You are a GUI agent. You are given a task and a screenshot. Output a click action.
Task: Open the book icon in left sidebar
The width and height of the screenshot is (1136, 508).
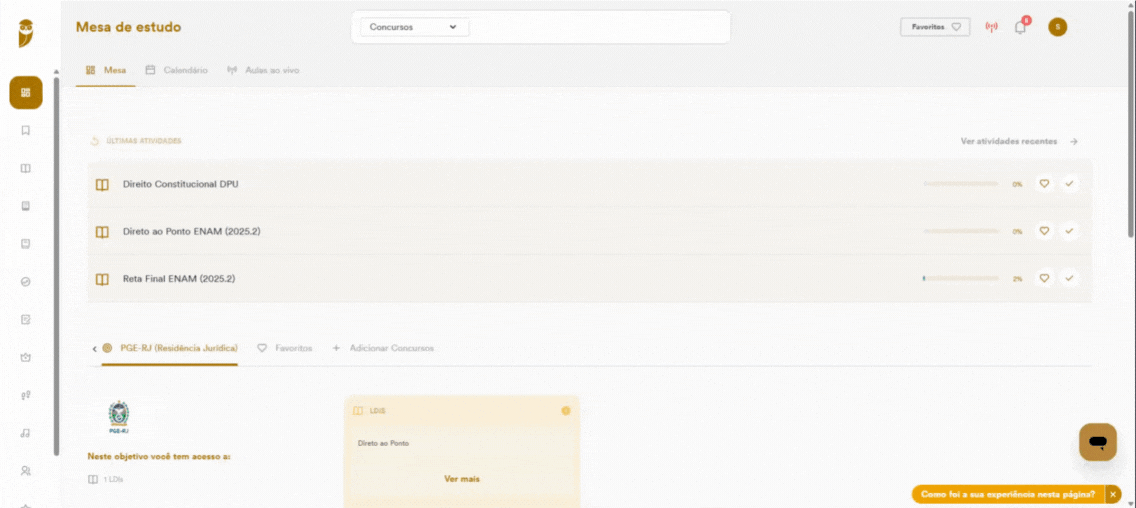(x=25, y=168)
